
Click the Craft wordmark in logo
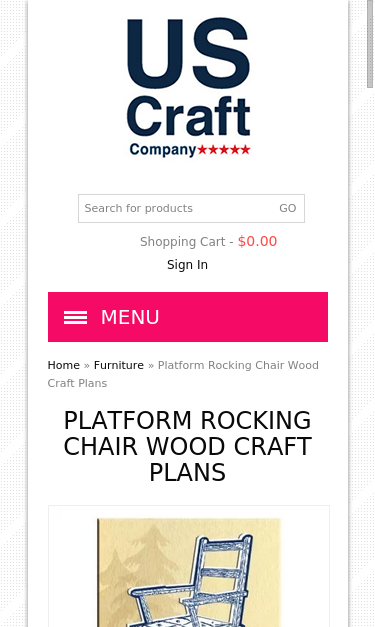pos(188,116)
